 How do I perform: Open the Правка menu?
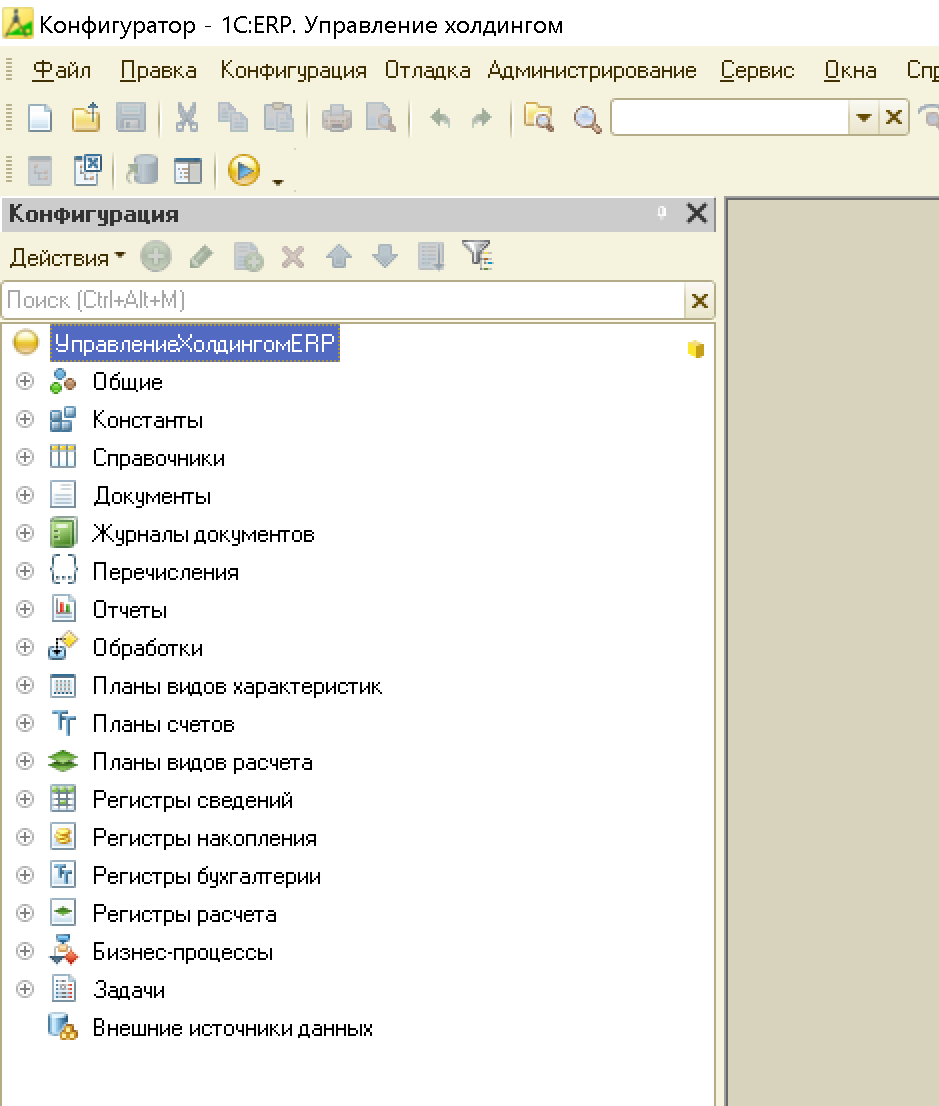tap(158, 70)
